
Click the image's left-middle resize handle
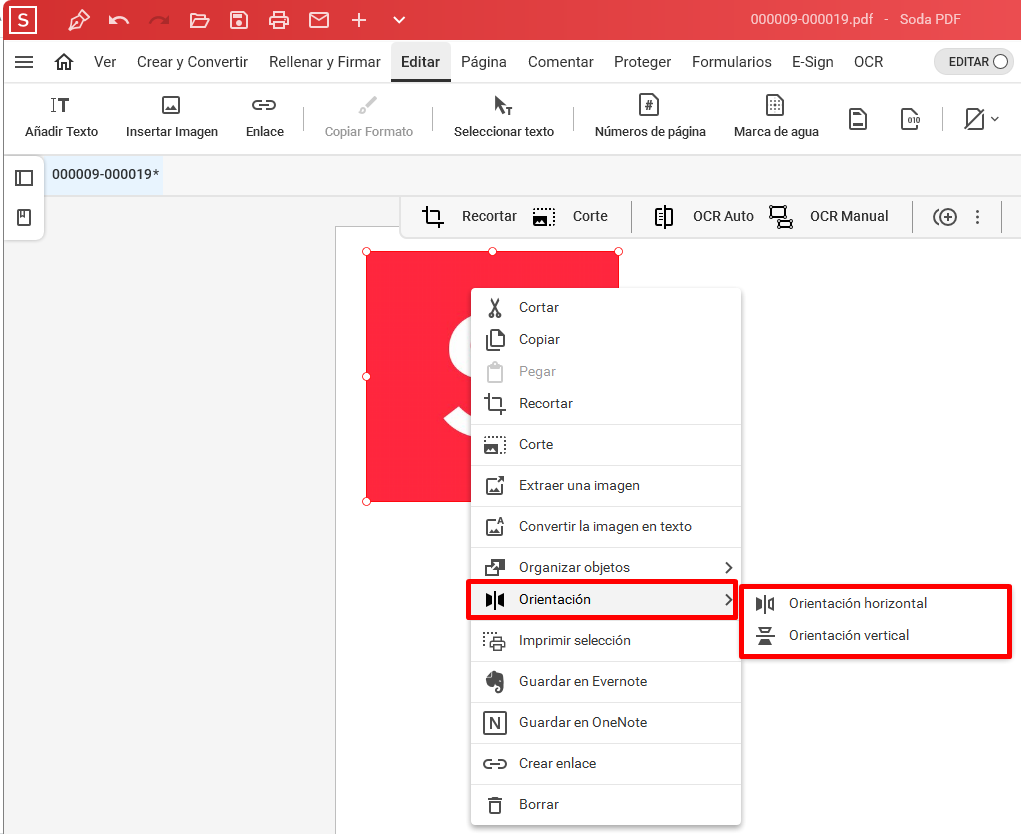click(367, 376)
